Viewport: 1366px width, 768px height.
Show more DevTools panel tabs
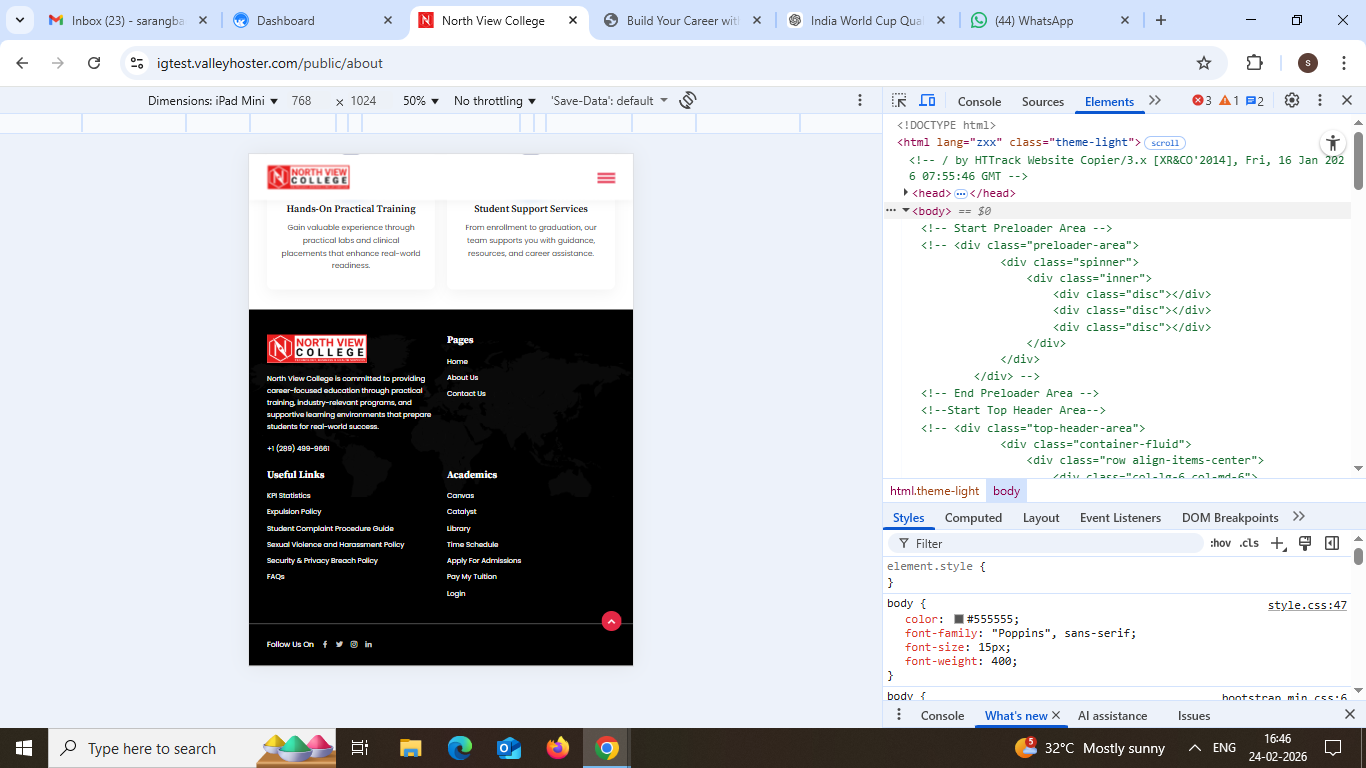[1155, 101]
